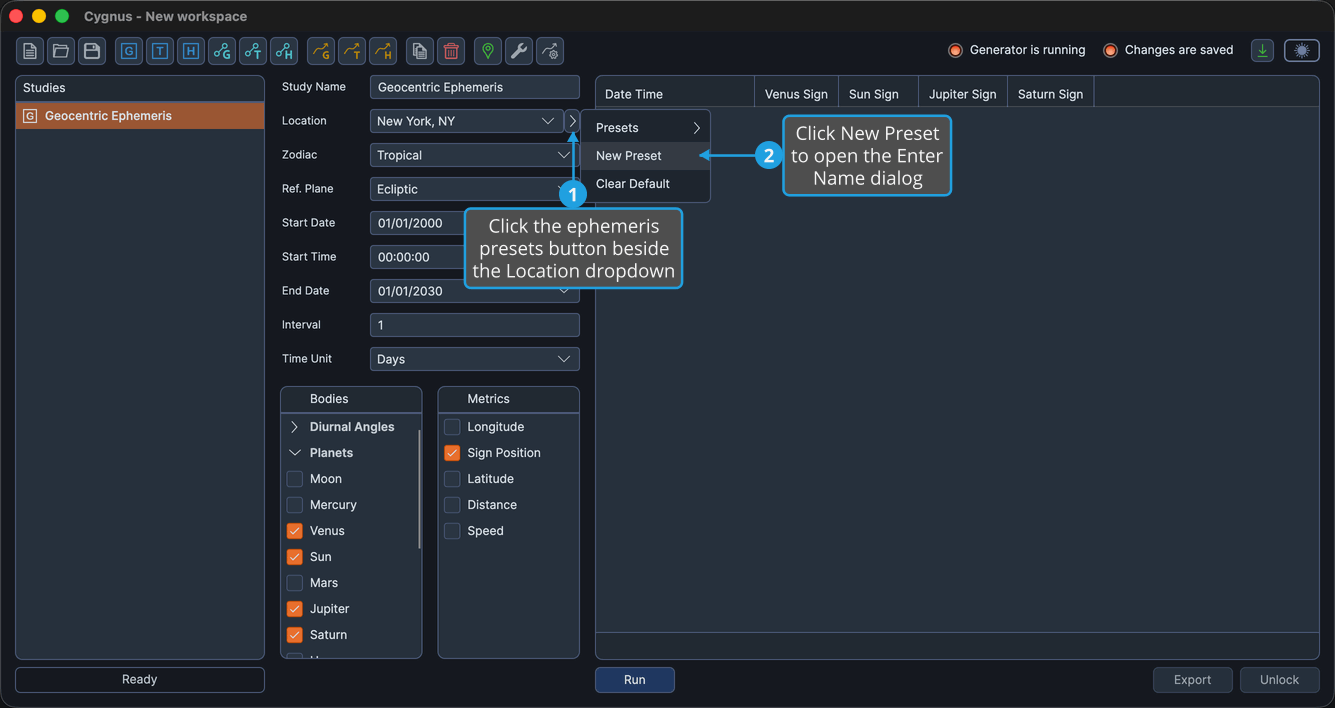
Task: Click the green download arrow icon
Action: [1263, 50]
